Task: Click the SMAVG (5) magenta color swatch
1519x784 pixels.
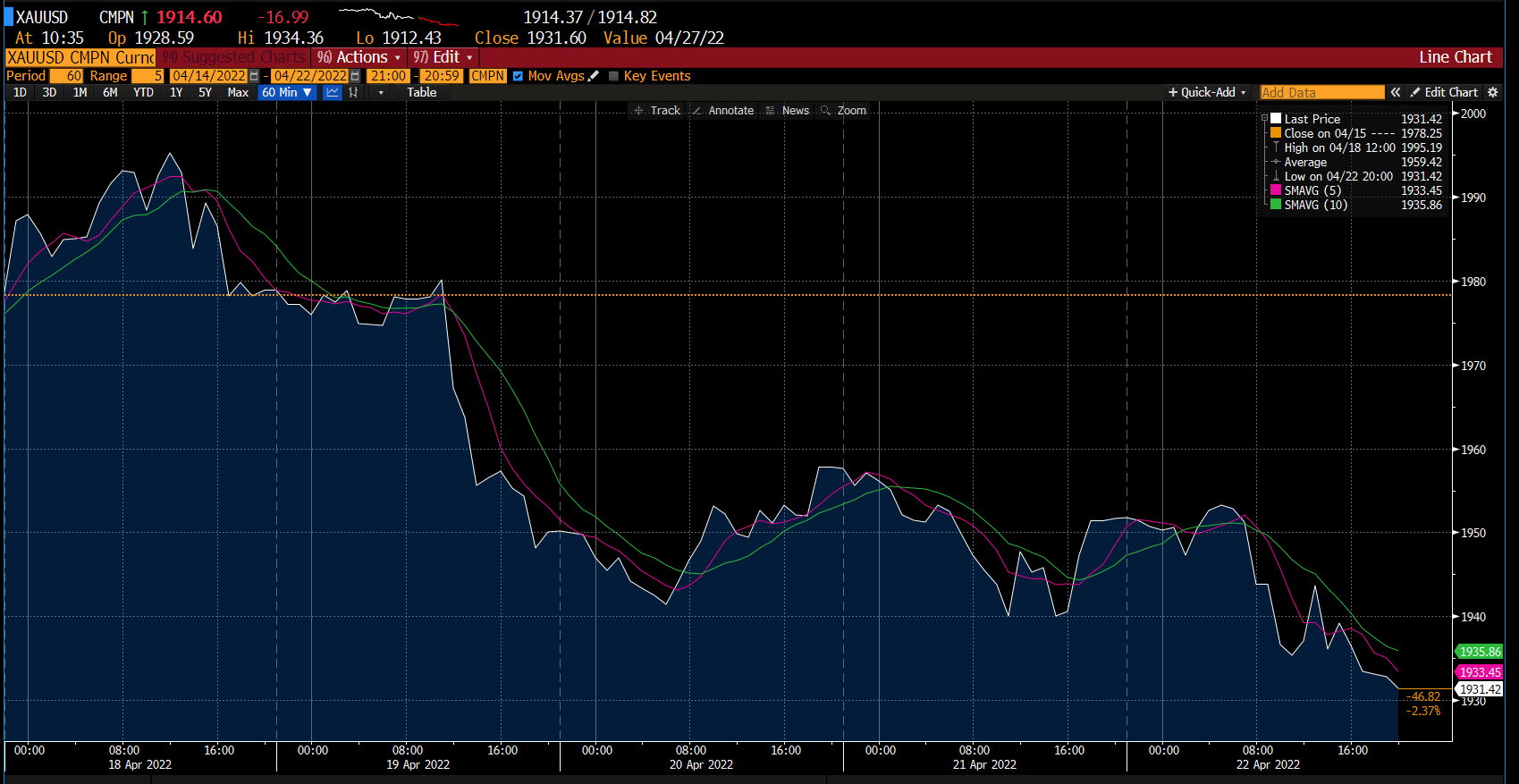Action: [1276, 190]
